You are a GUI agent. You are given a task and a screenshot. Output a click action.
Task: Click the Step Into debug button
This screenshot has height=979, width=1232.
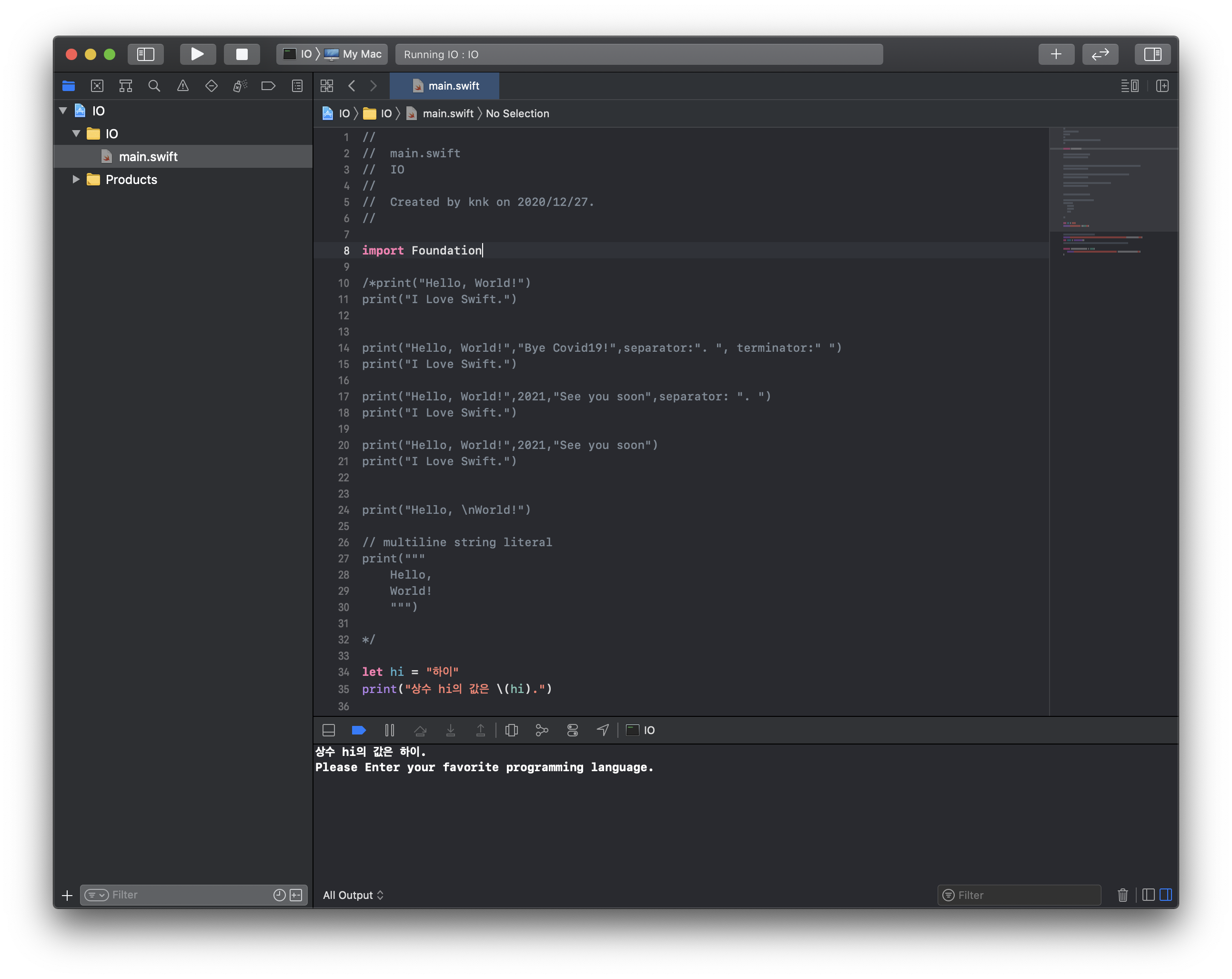coord(451,730)
